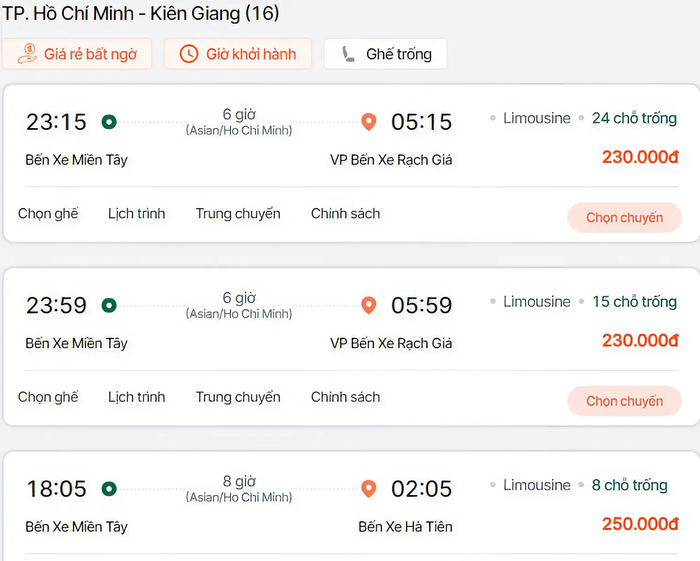Click the seat icon in Ghế trống filter

(348, 54)
